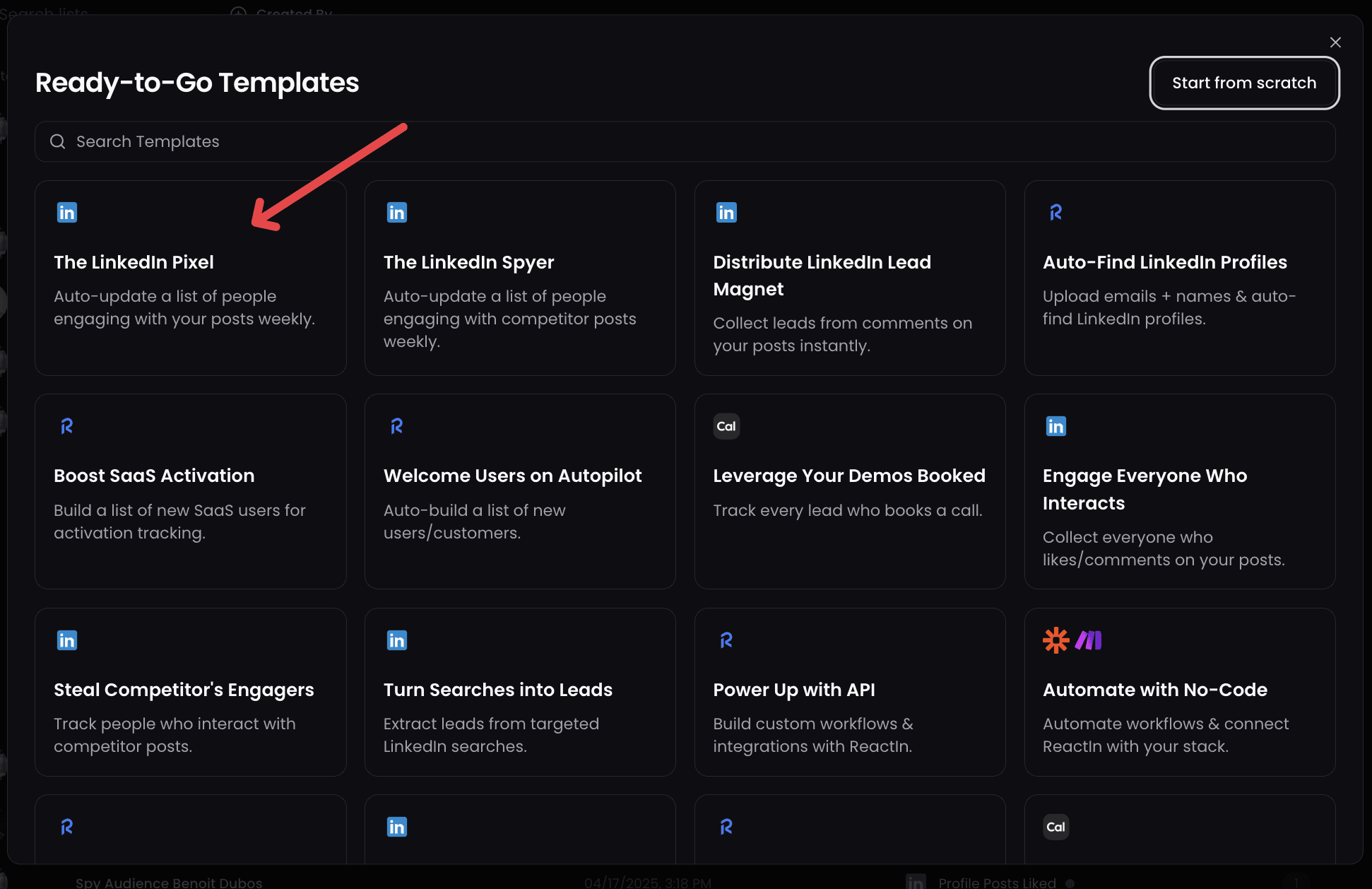
Task: Click the ReactIn logo on the Auto-Find LinkedIn Profiles card
Action: [1055, 213]
